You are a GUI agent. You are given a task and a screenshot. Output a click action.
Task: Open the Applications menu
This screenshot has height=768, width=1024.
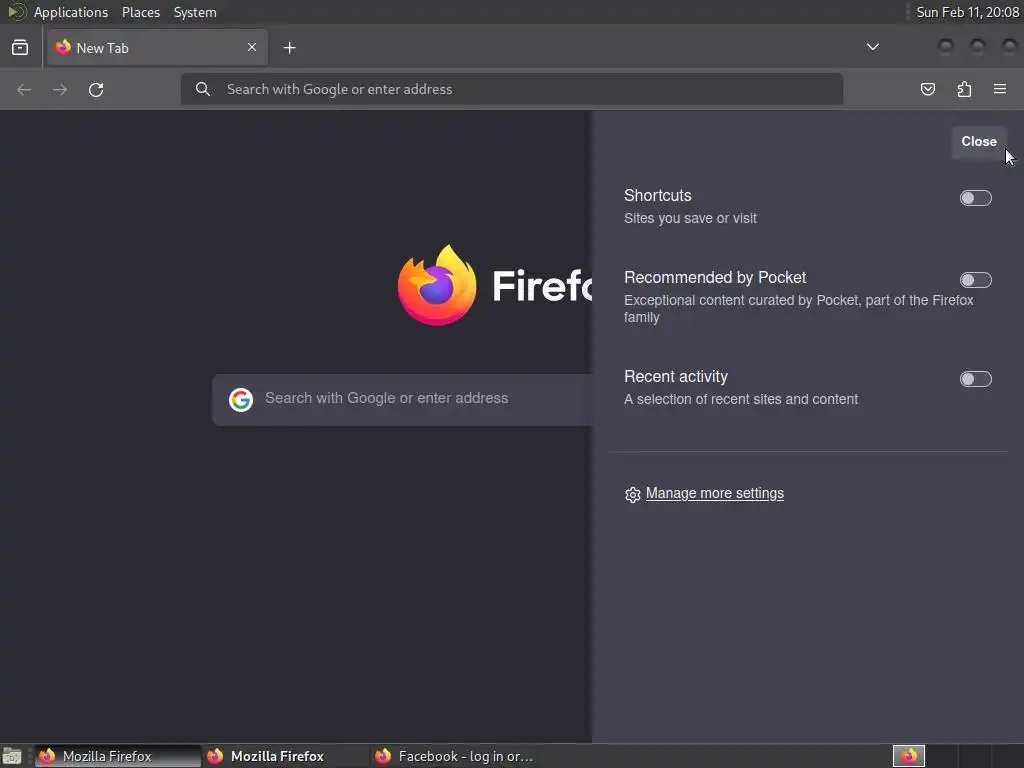coord(71,12)
